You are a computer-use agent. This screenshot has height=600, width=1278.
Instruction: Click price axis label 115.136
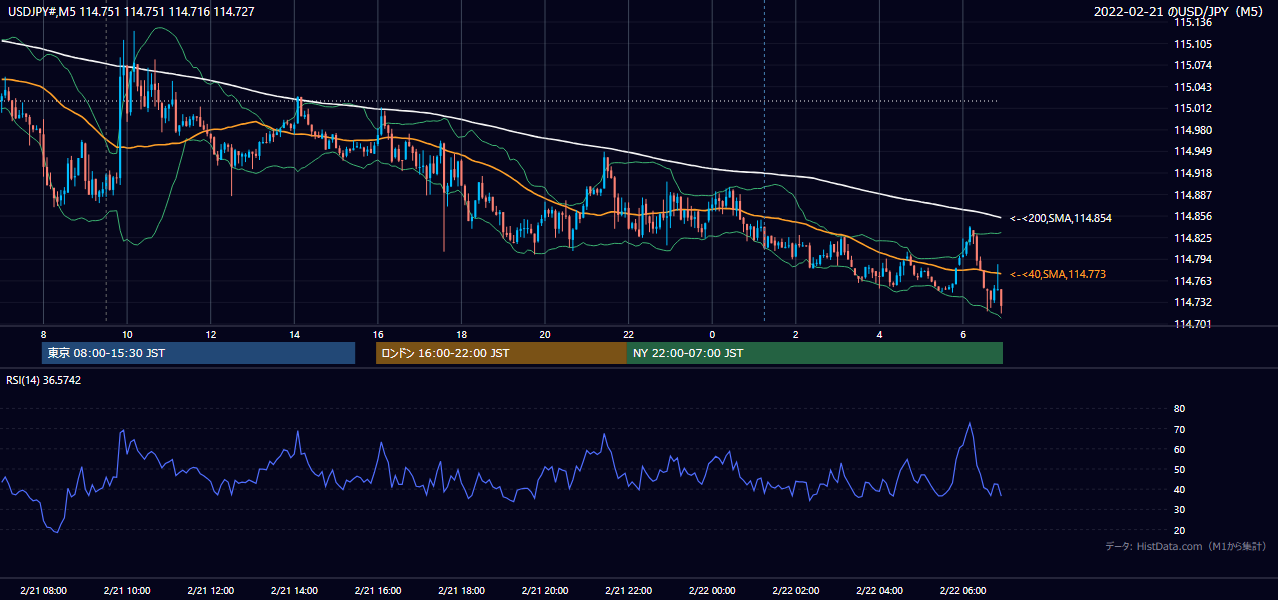(1193, 22)
